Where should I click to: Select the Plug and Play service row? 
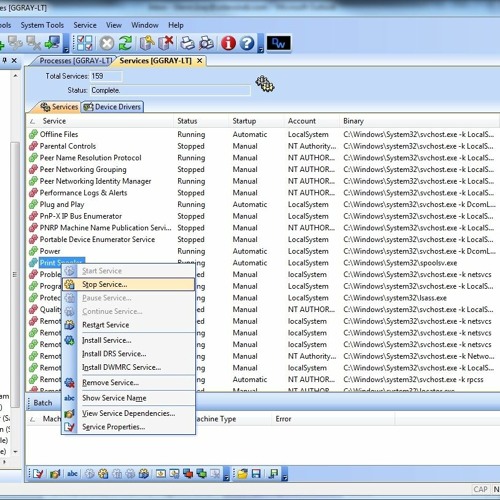[262, 204]
